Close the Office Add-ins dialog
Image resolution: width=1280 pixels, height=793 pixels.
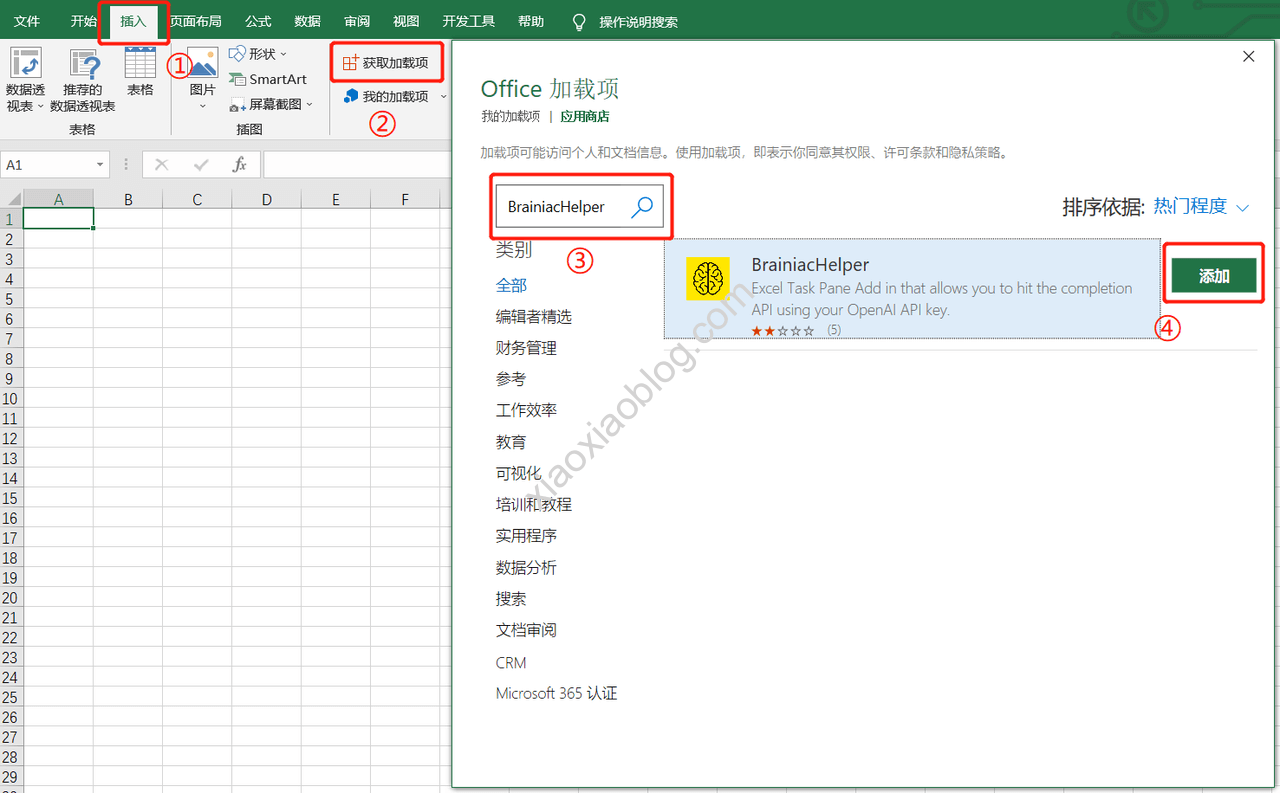pos(1248,57)
